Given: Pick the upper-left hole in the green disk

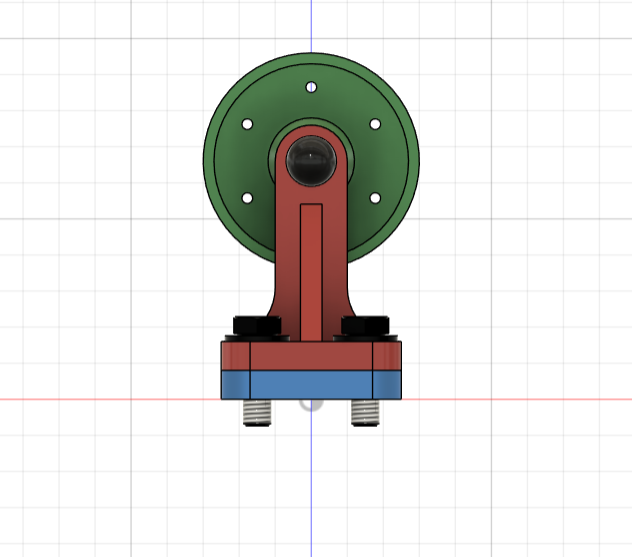Looking at the screenshot, I should click(247, 124).
